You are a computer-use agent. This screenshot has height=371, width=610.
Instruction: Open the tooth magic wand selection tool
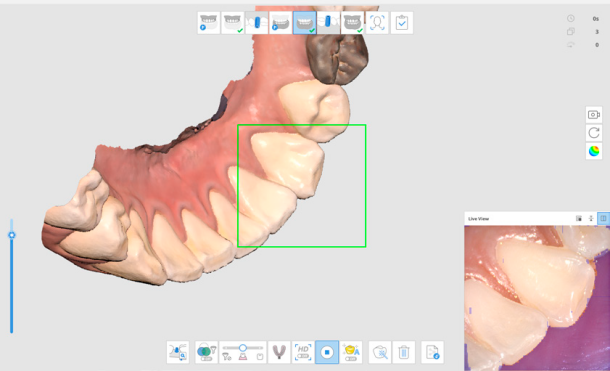(x=380, y=352)
